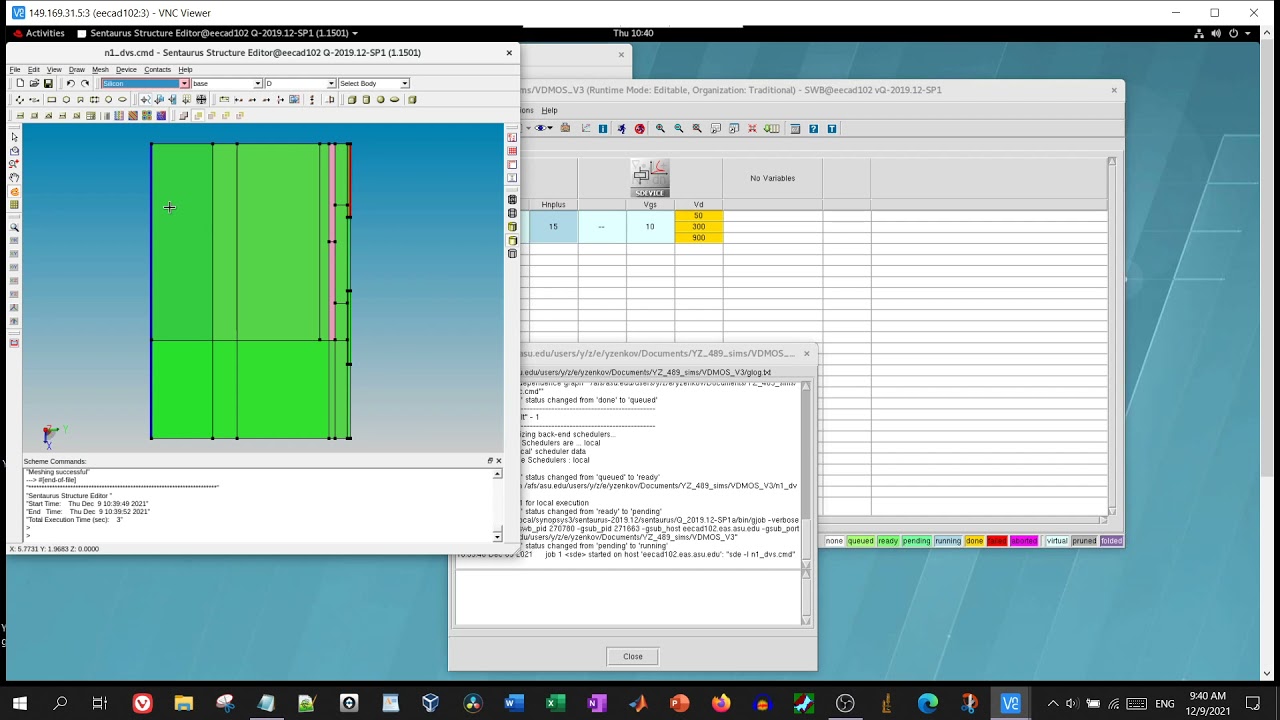The width and height of the screenshot is (1280, 720).
Task: Click the Open file folder icon
Action: click(34, 83)
